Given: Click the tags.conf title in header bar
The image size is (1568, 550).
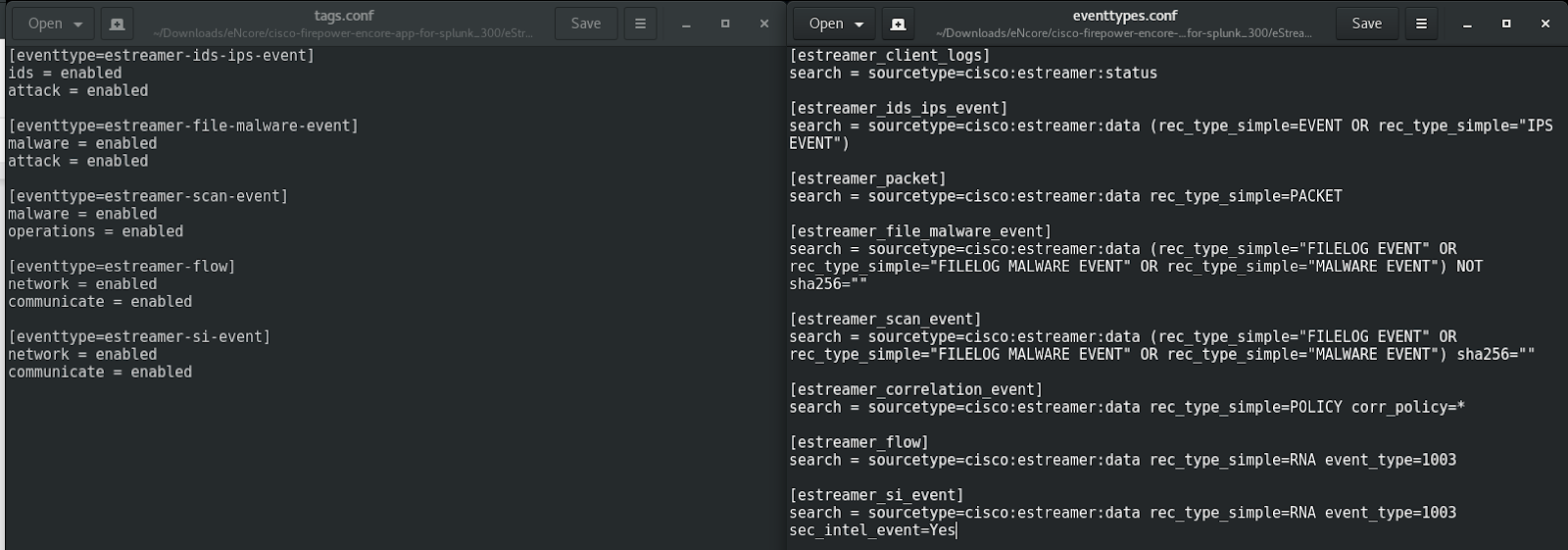Looking at the screenshot, I should tap(344, 16).
